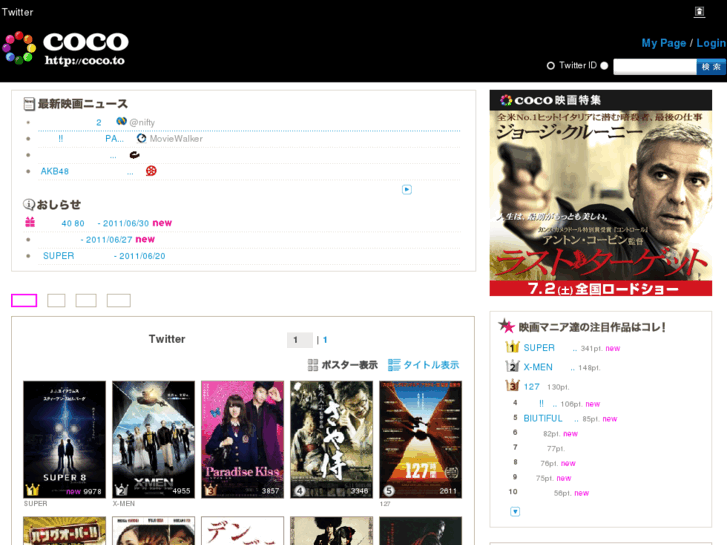
Task: Click the newspaper icon by 最新映画ニュース
Action: click(29, 104)
